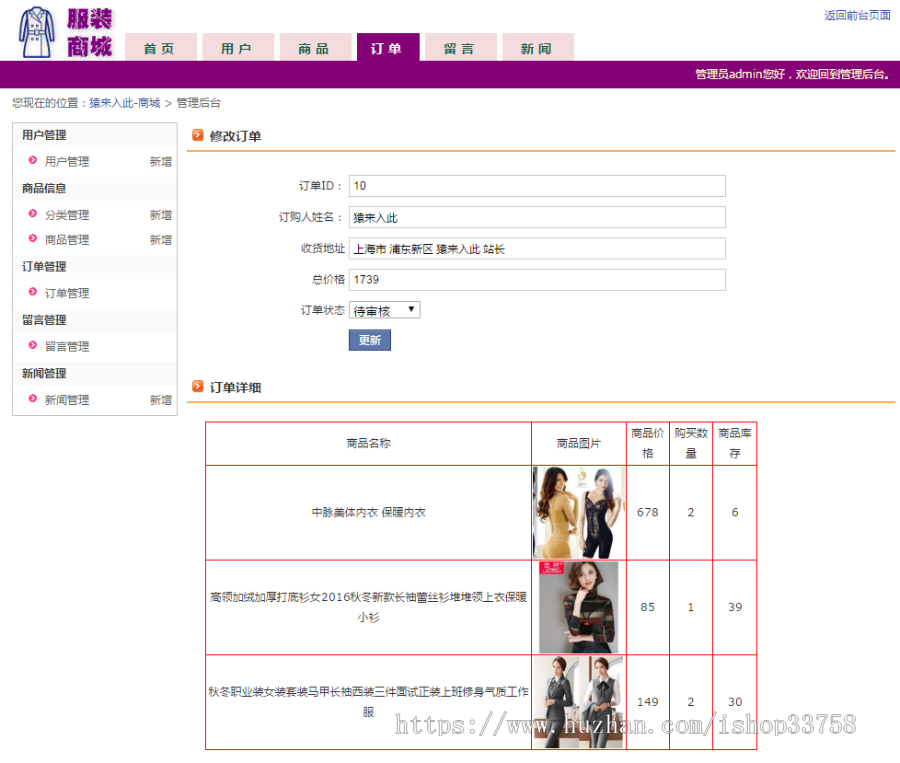The width and height of the screenshot is (900, 763).
Task: Open 返回前台页面 link at top right
Action: tap(857, 15)
